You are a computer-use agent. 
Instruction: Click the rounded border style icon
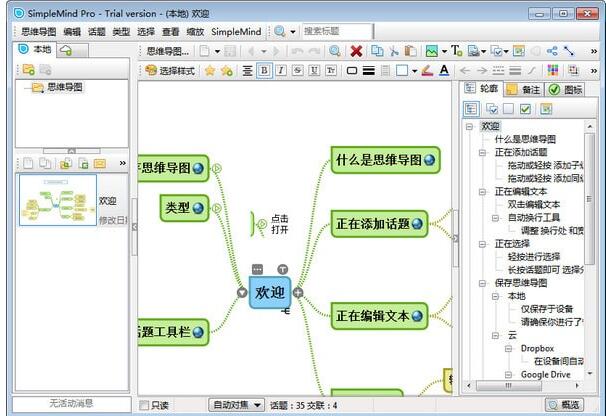[x=352, y=71]
